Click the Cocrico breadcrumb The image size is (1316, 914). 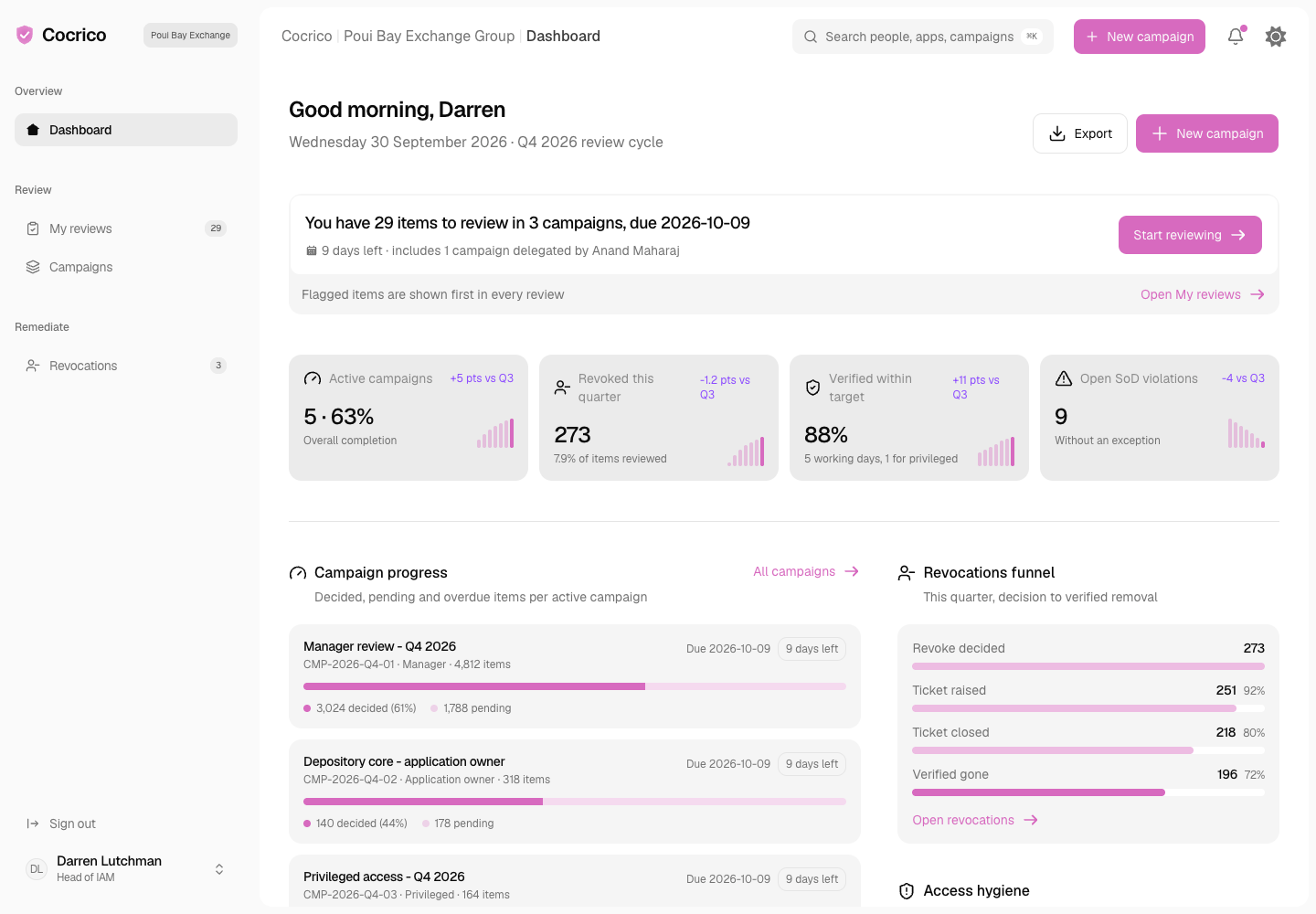click(x=306, y=37)
